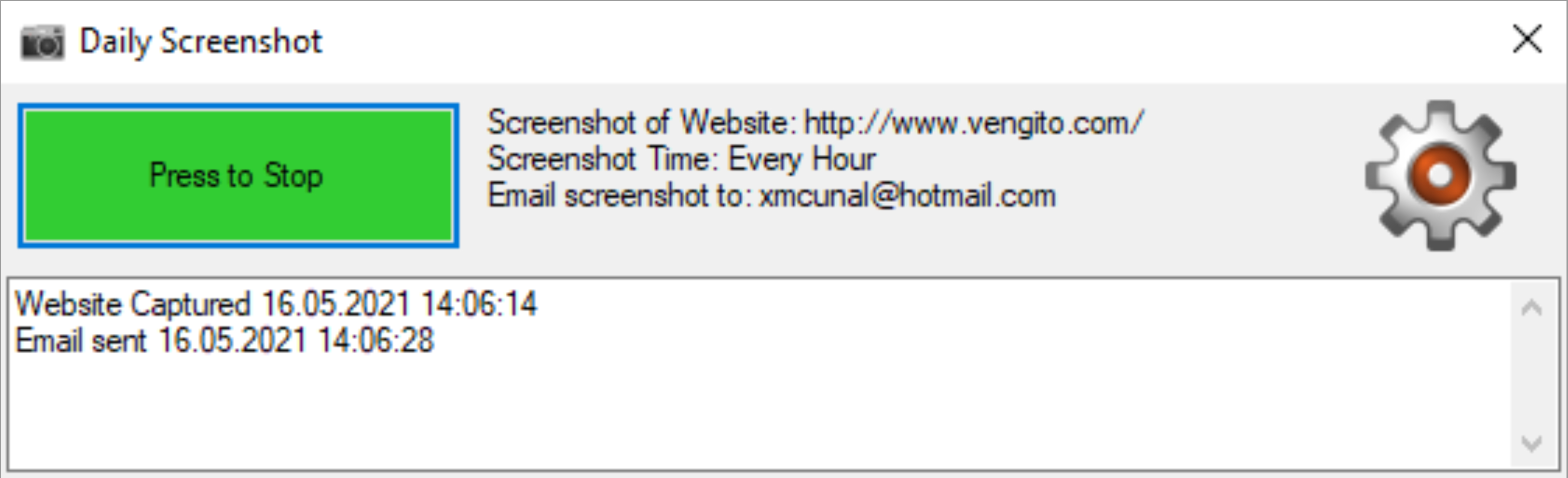Click the camera icon in title bar
This screenshot has width=1568, height=478.
pos(42,42)
